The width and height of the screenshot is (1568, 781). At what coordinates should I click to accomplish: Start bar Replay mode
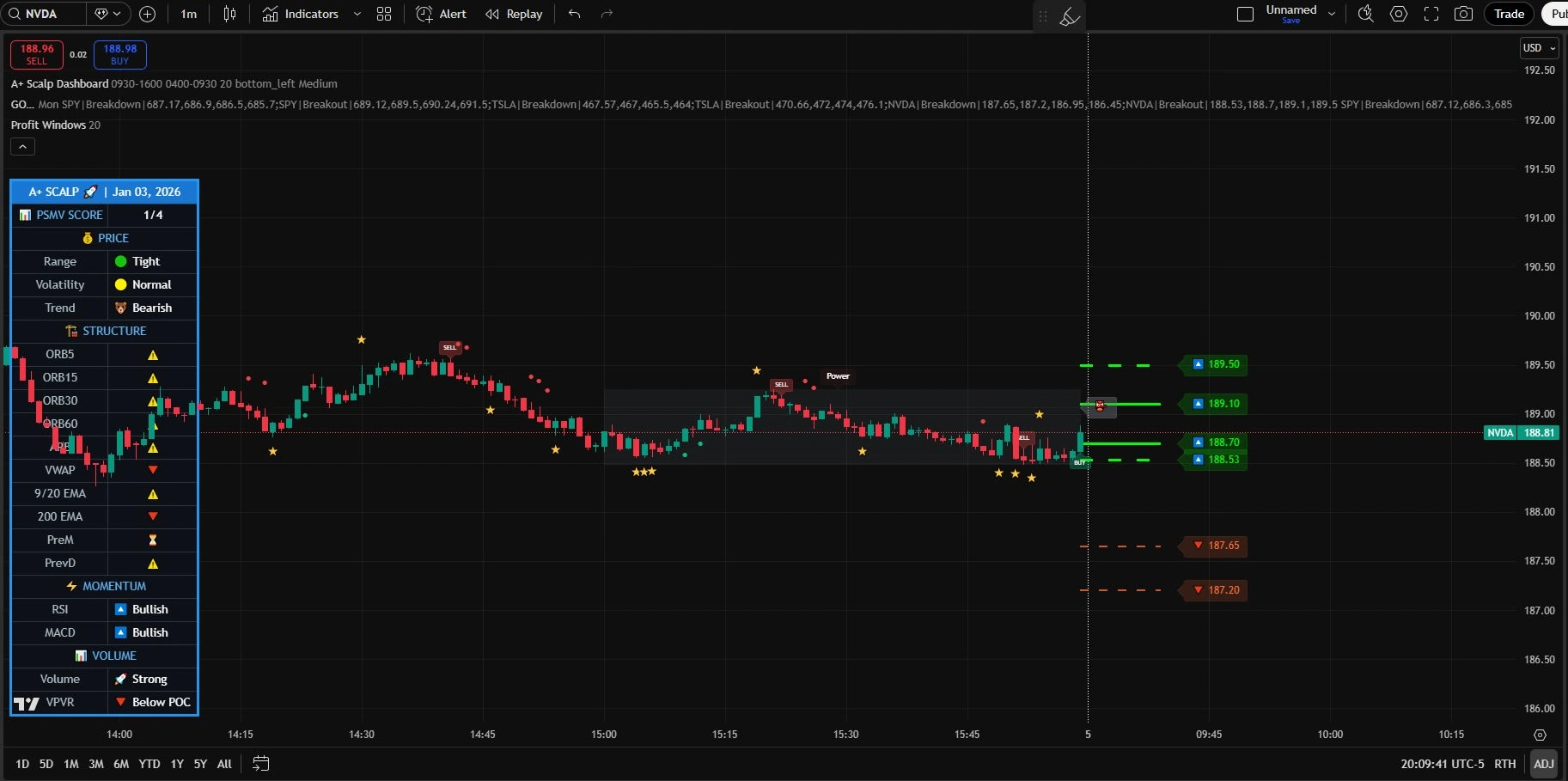click(514, 14)
